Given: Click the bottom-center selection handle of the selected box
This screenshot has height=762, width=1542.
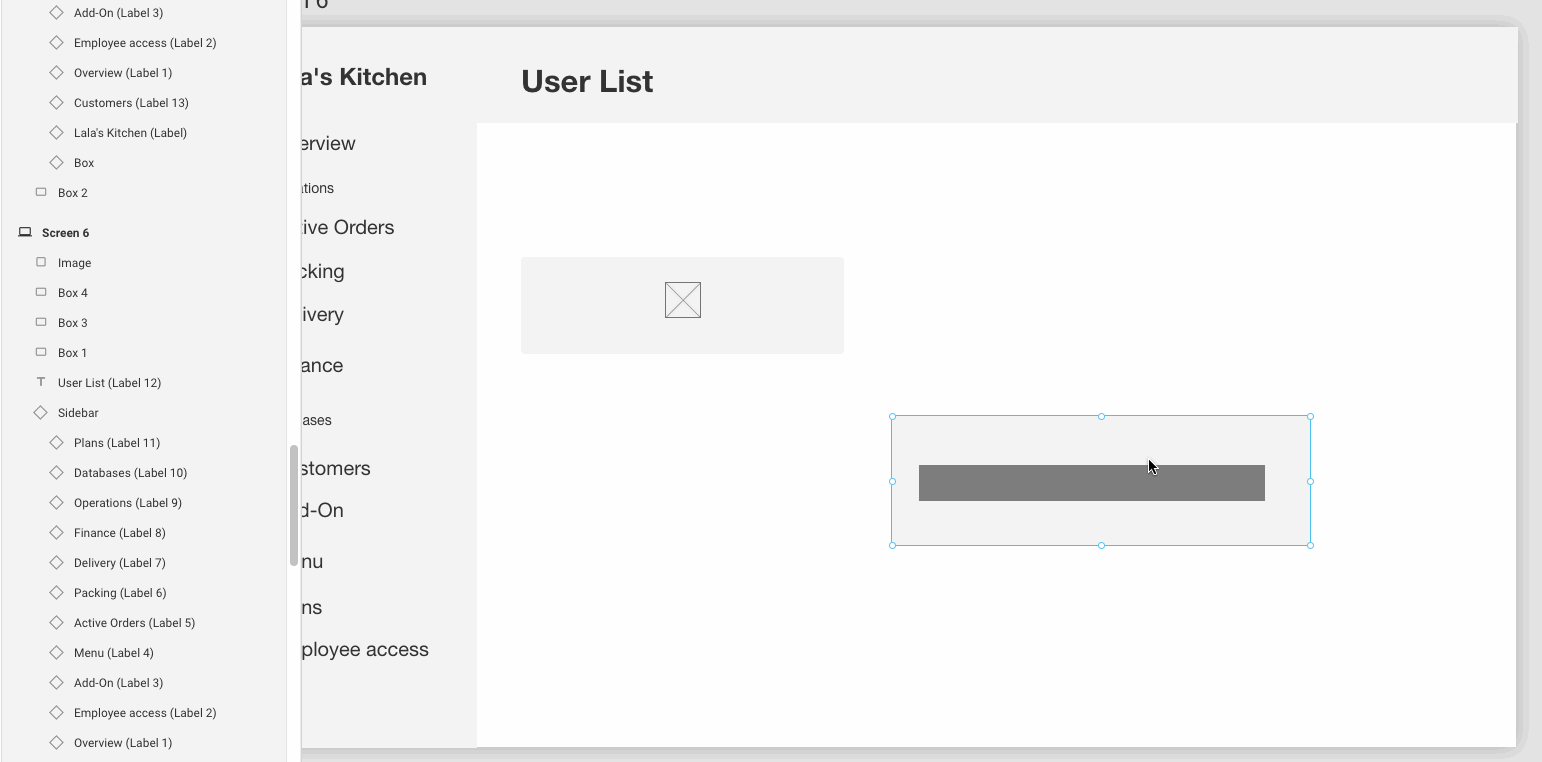Looking at the screenshot, I should tap(1101, 545).
